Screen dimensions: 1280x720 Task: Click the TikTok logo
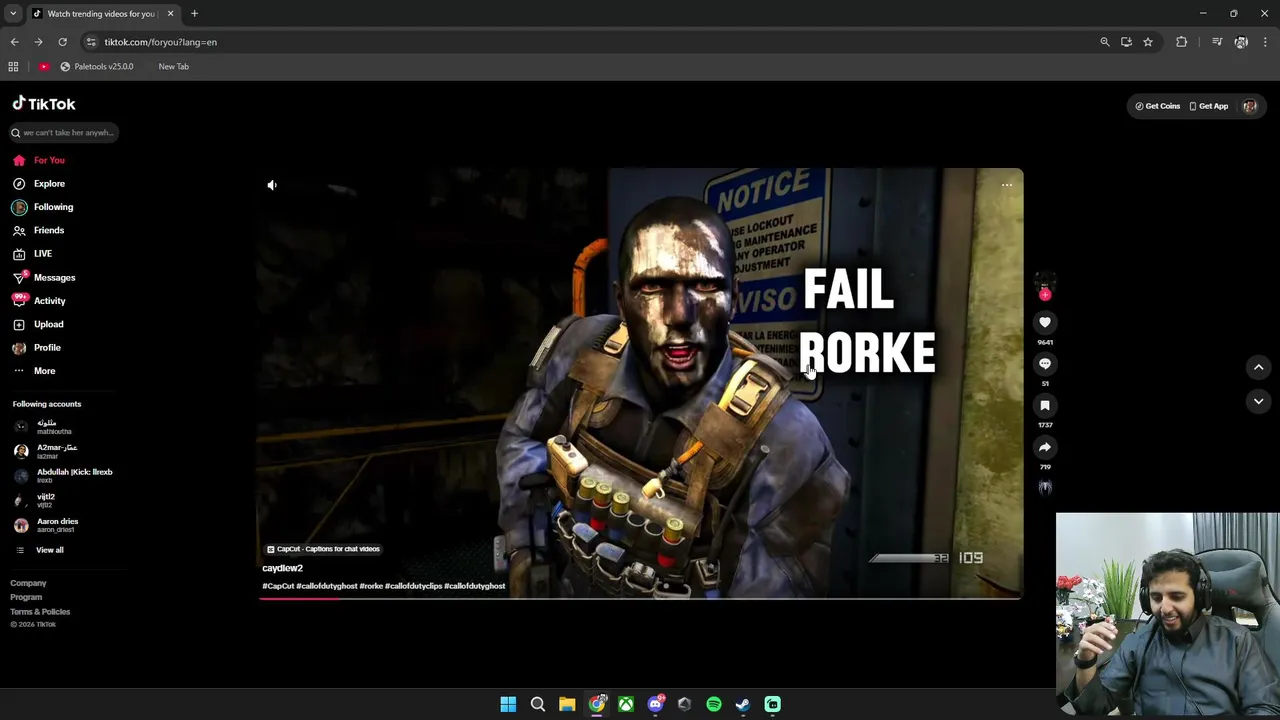click(44, 104)
